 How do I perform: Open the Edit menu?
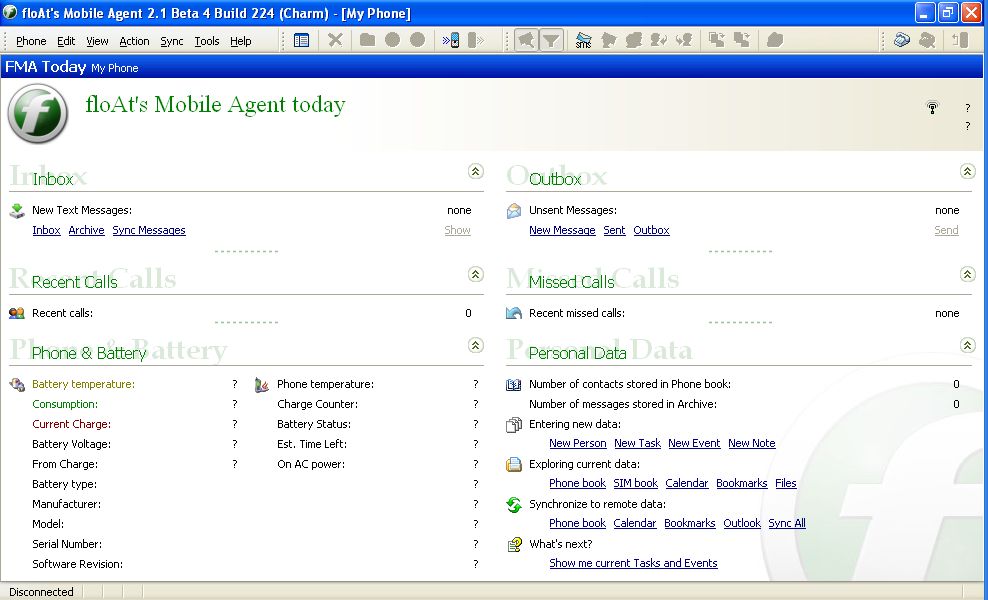click(66, 41)
